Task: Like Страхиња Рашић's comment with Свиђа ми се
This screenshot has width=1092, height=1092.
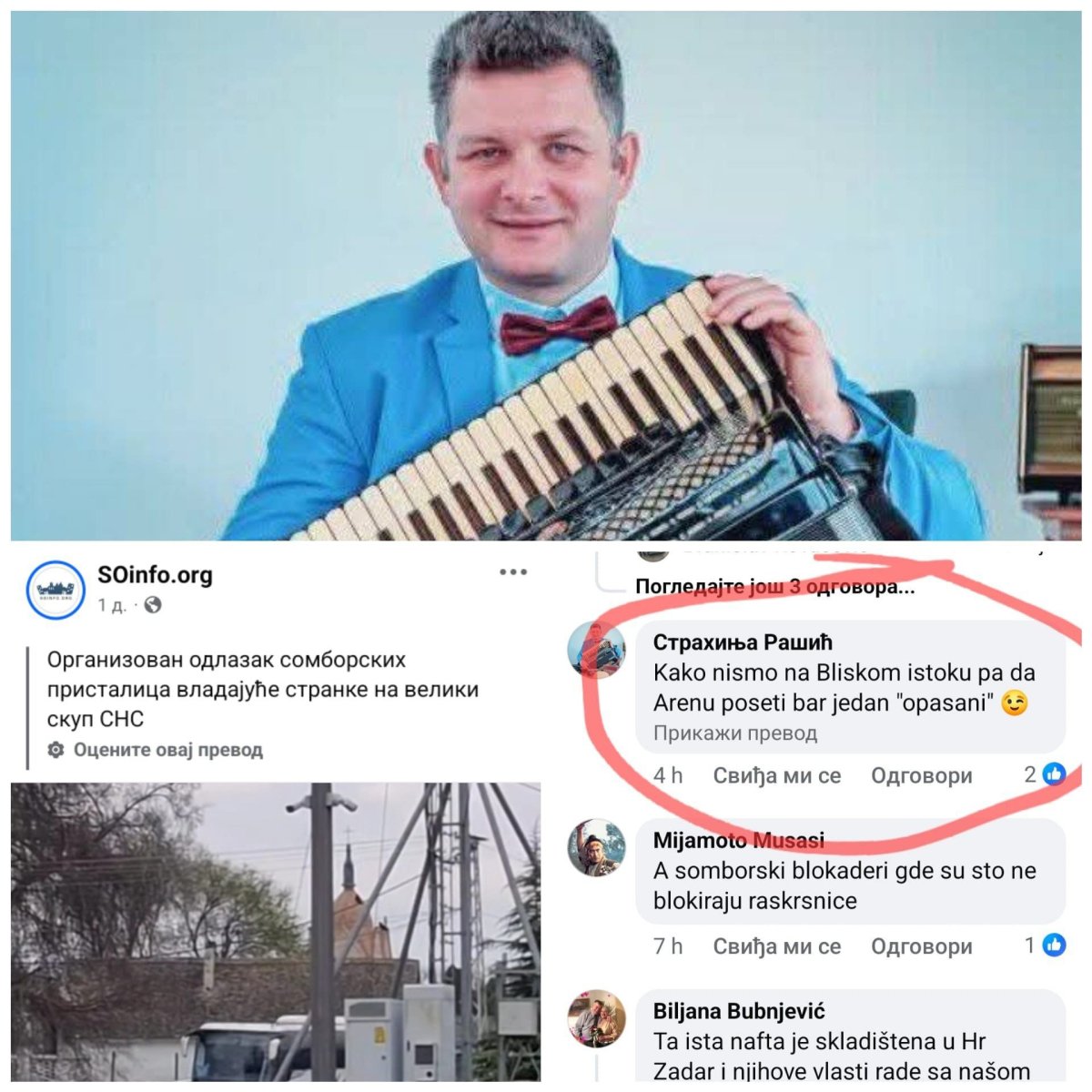Action: tap(777, 775)
